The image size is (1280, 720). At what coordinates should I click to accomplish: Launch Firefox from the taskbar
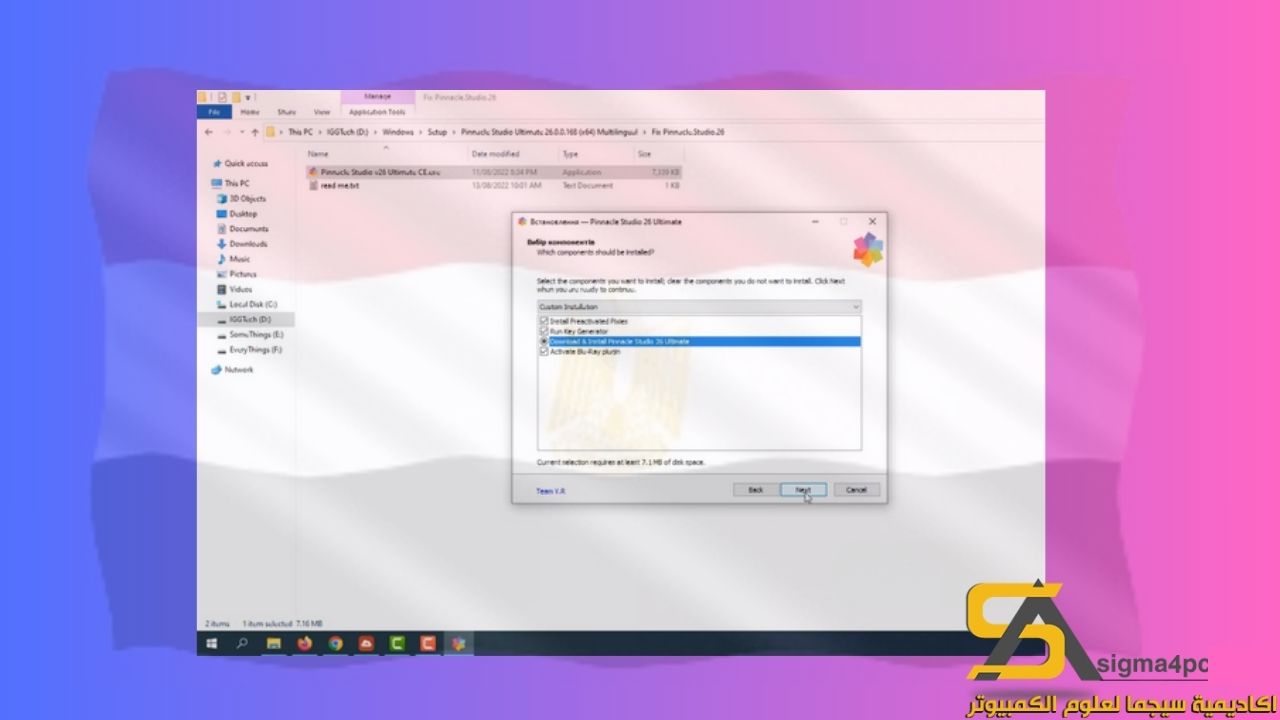point(304,644)
